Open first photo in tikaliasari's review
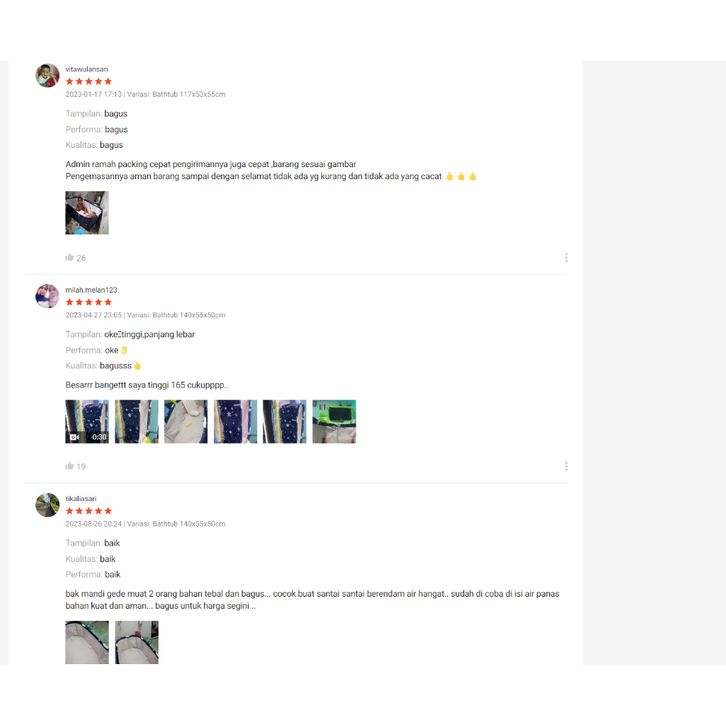This screenshot has height=726, width=726. (x=87, y=642)
